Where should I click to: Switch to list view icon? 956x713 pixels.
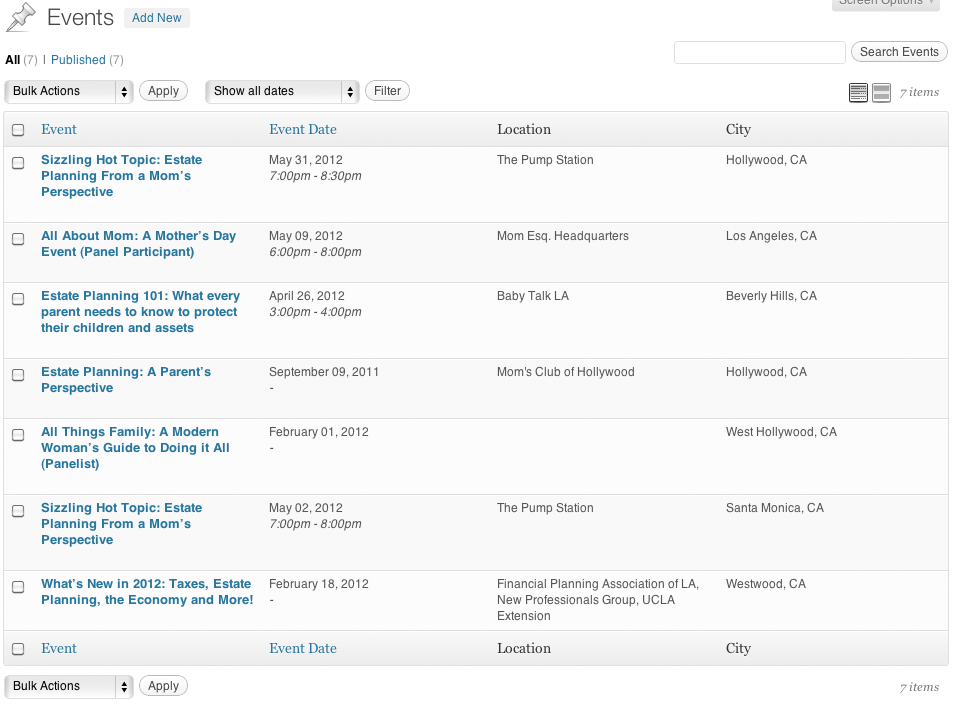pos(858,93)
